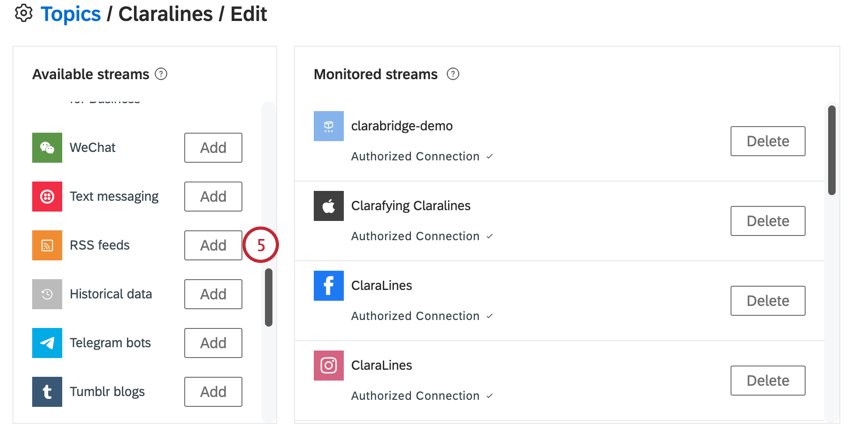This screenshot has height=425, width=850.
Task: Click the Tumblr blogs icon
Action: [x=47, y=391]
